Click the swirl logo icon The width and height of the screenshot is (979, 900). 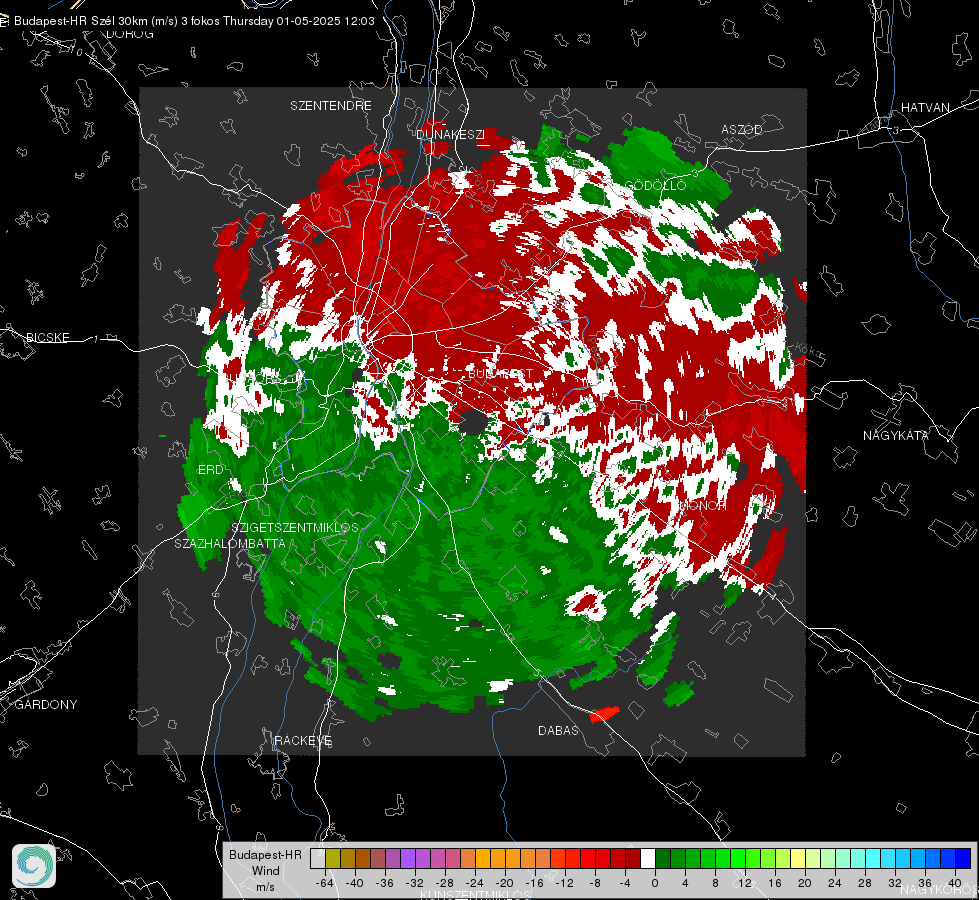(34, 866)
